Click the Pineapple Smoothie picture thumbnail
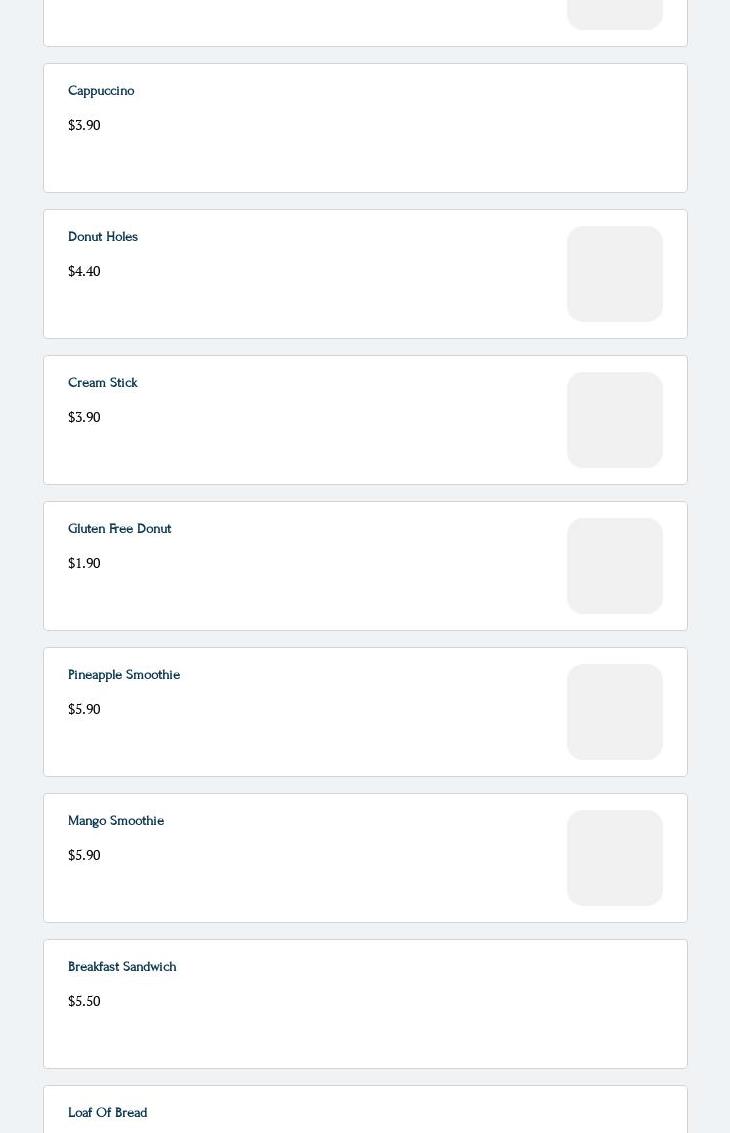The width and height of the screenshot is (730, 1133). point(615,712)
